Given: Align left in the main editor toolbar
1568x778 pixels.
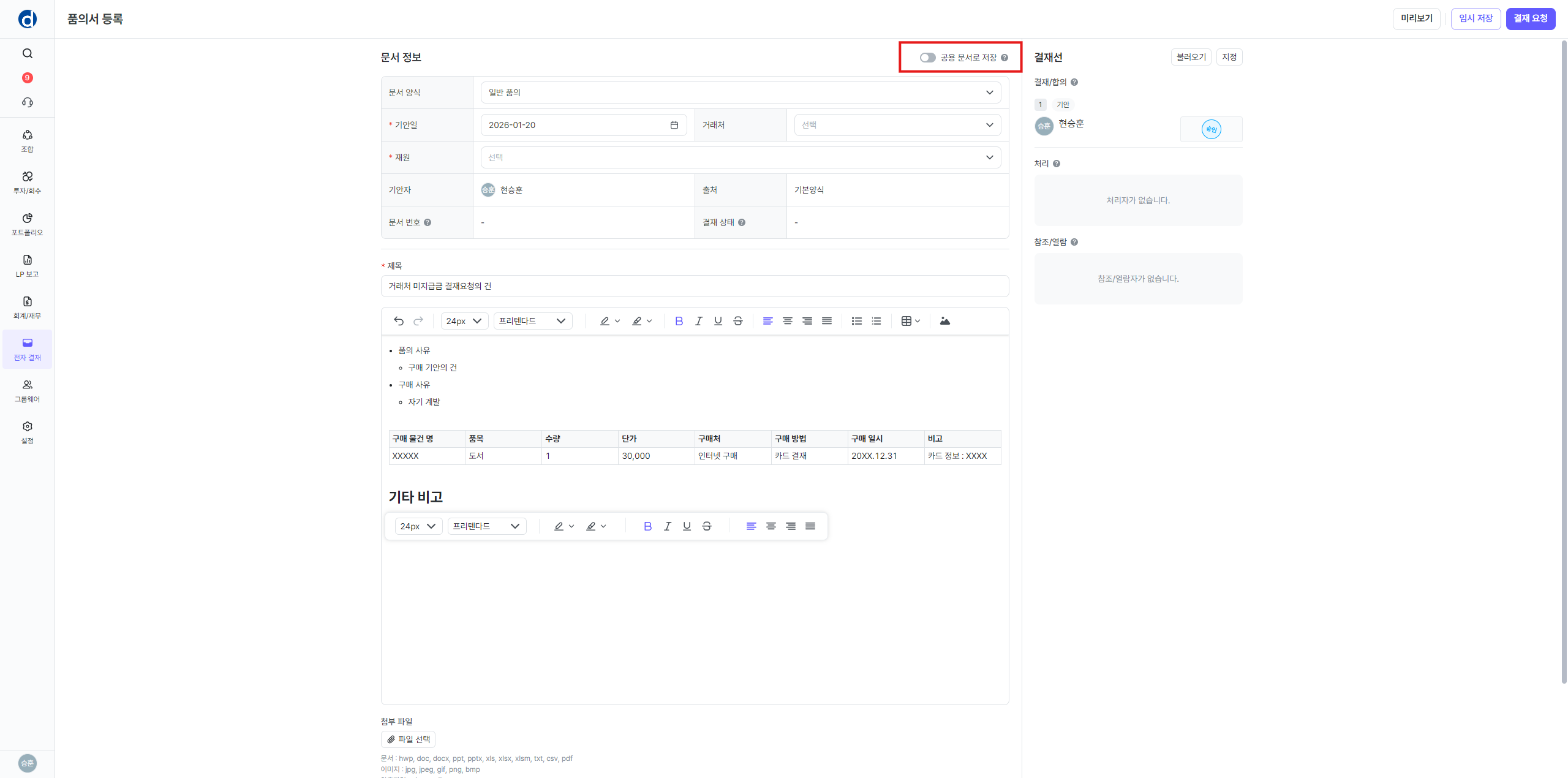Looking at the screenshot, I should [767, 321].
